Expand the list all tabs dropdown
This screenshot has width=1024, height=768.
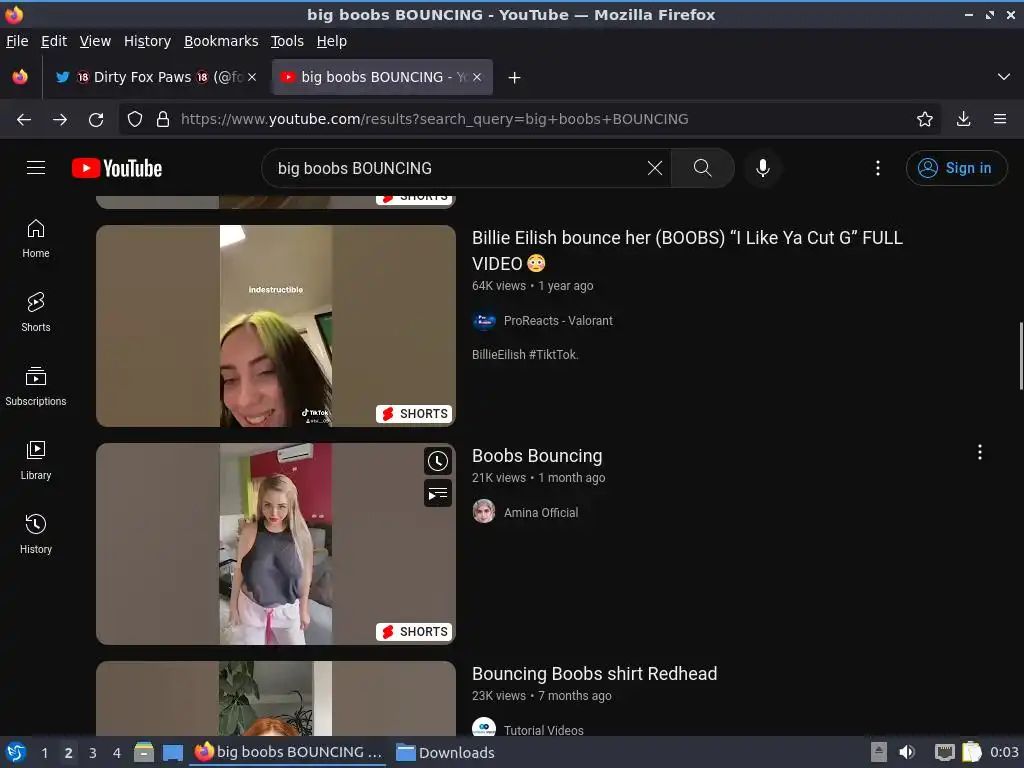pyautogui.click(x=1004, y=77)
